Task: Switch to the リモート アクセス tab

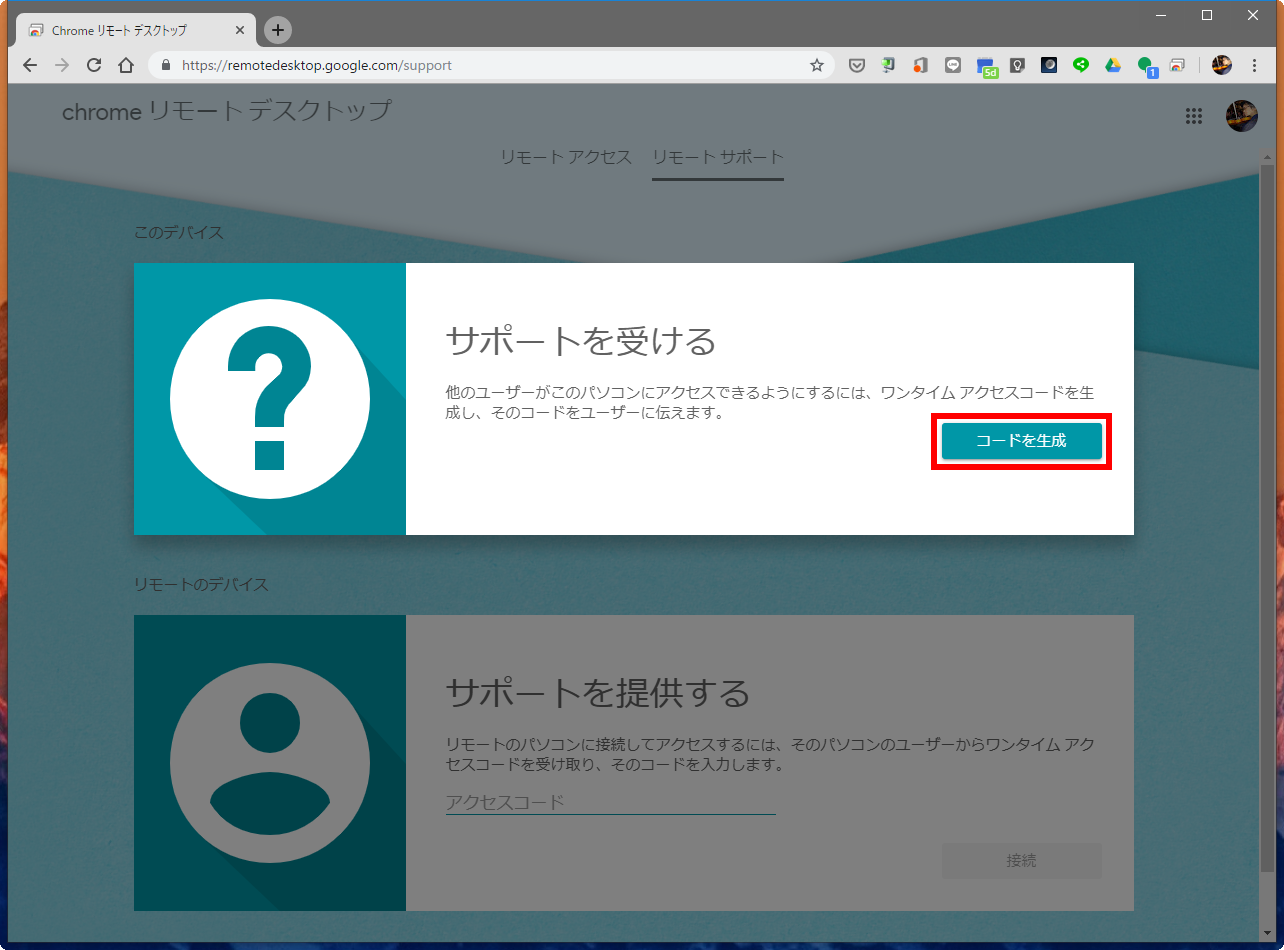Action: click(x=566, y=157)
